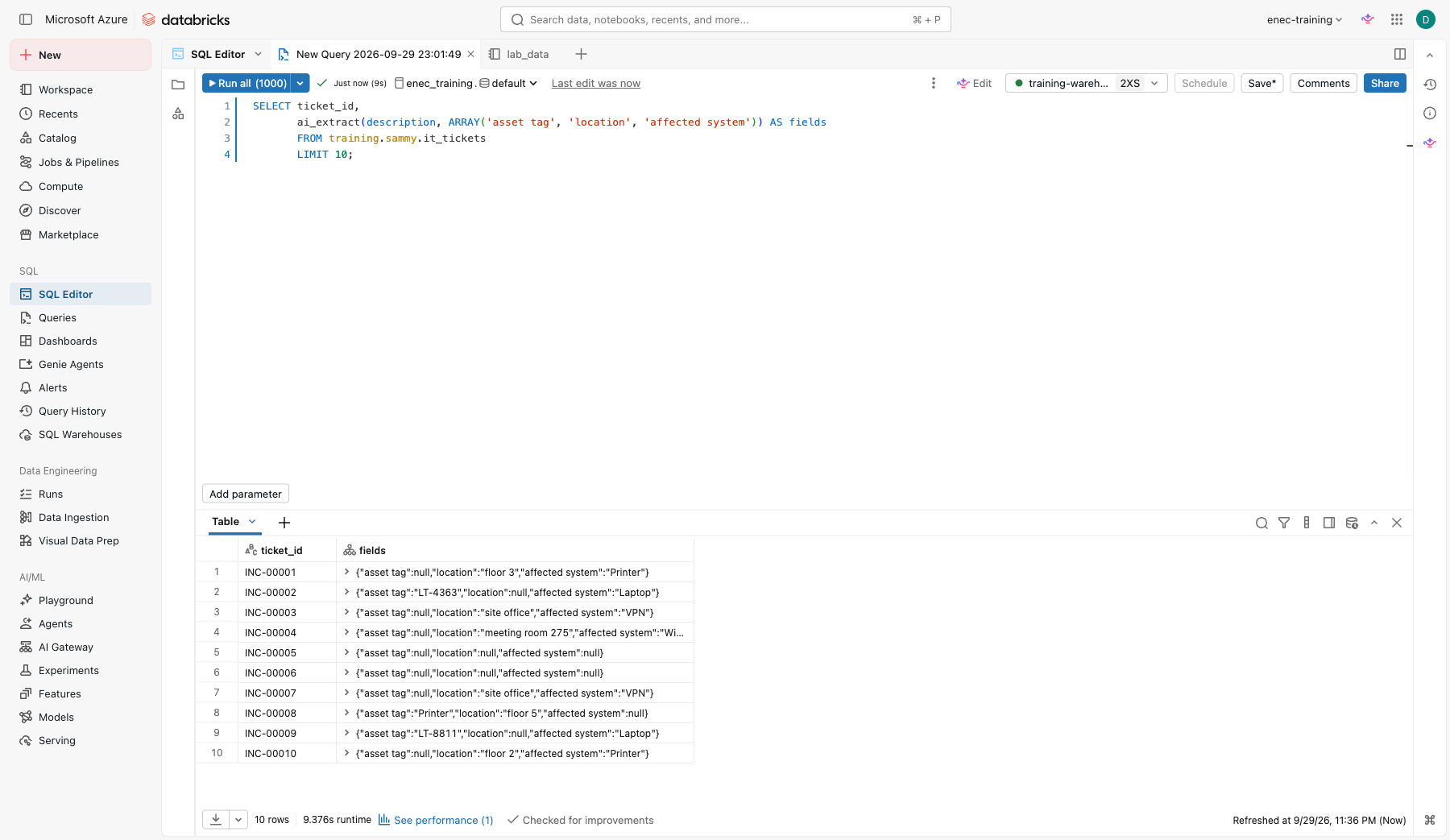Screen dimensions: 1450x840
Task: Open the results filter icon
Action: 1284,523
